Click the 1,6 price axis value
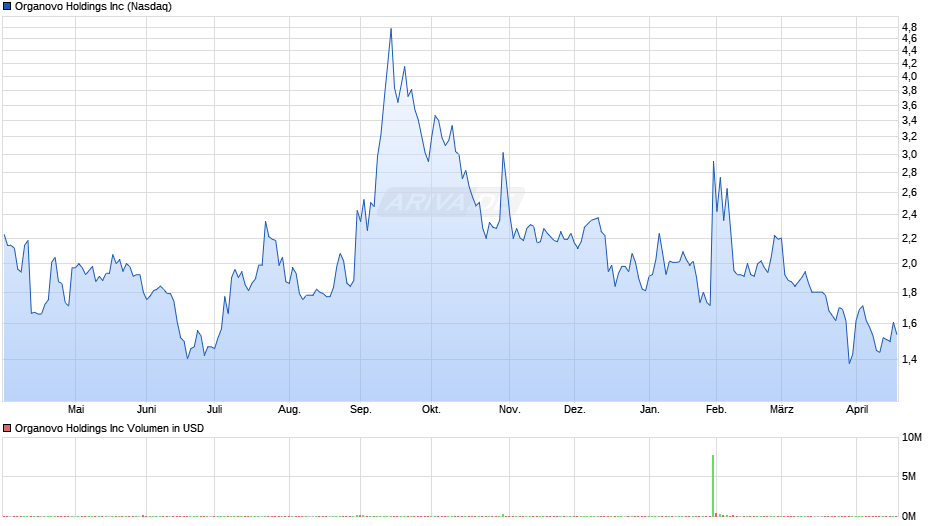Viewport: 940px width, 526px height. pos(909,324)
